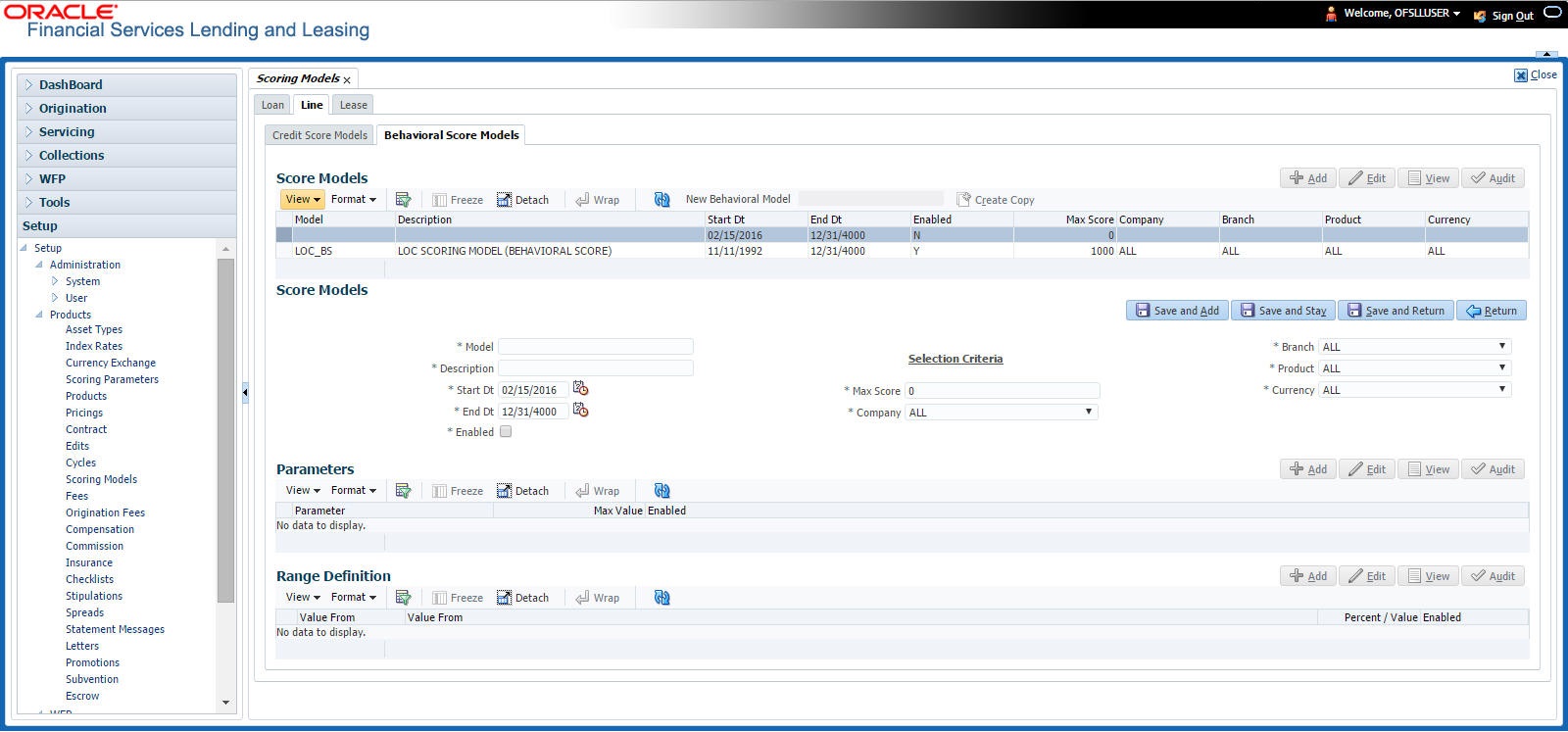This screenshot has height=732, width=1568.
Task: Refresh the Score Models table
Action: [662, 199]
